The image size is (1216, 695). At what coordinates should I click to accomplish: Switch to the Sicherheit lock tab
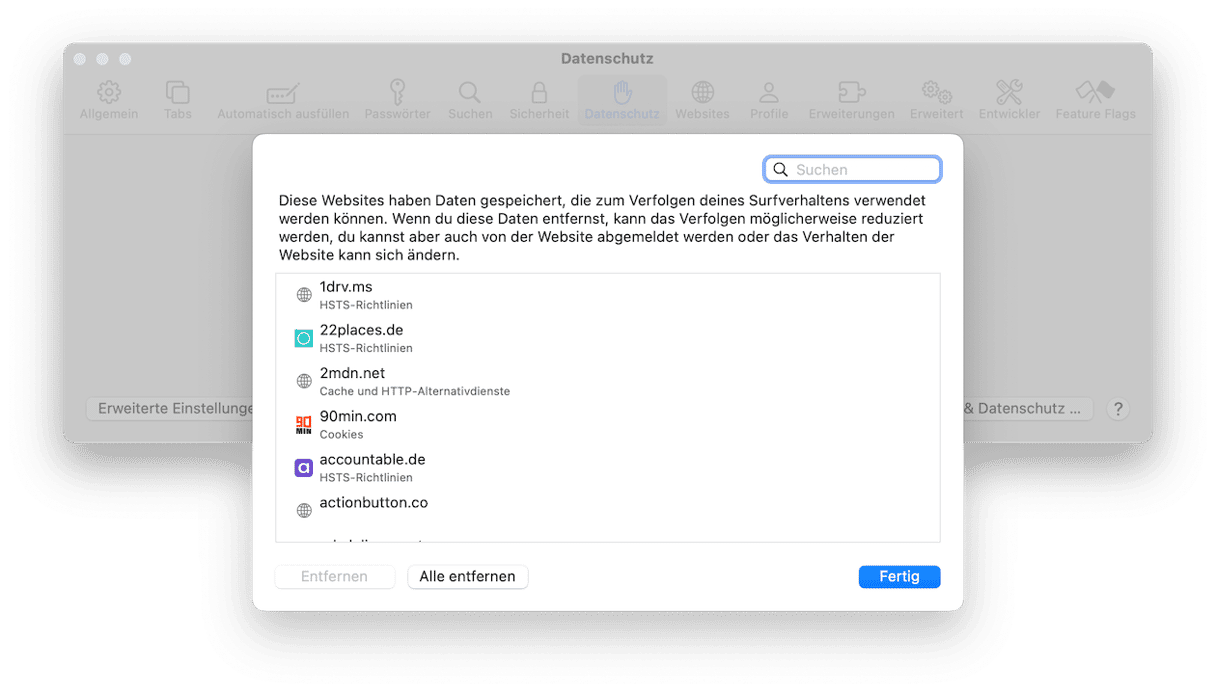tap(539, 101)
